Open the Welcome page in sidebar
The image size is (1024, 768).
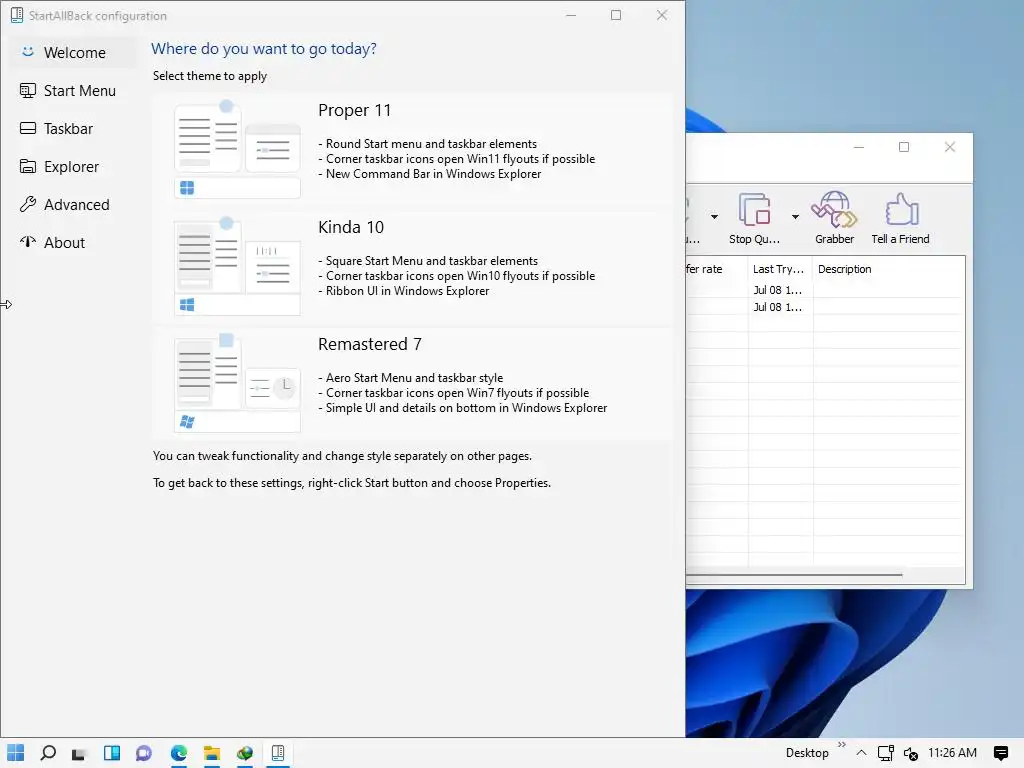(72, 52)
